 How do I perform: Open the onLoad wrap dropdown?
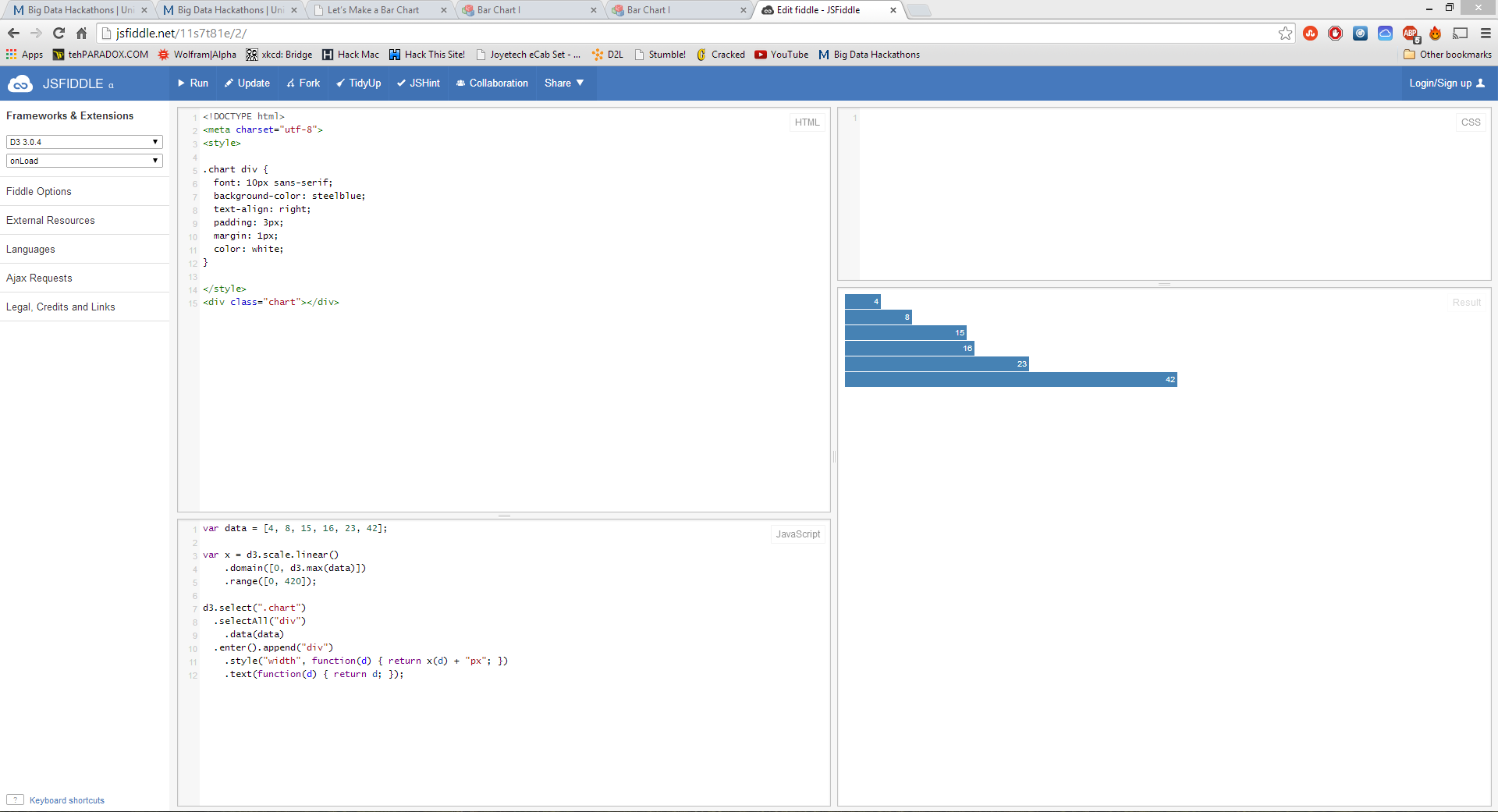84,161
